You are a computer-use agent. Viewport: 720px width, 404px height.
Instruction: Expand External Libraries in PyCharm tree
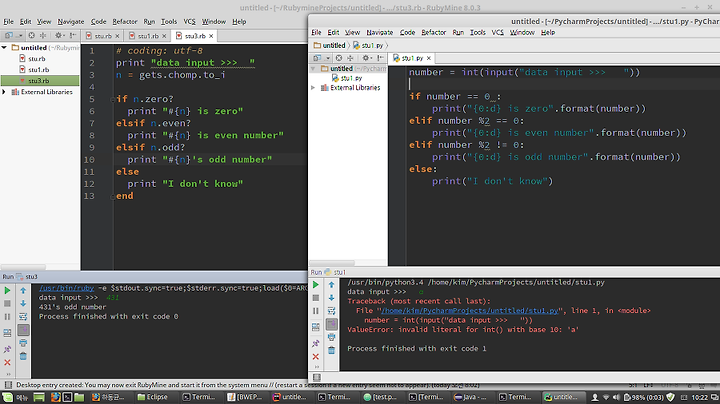point(313,87)
